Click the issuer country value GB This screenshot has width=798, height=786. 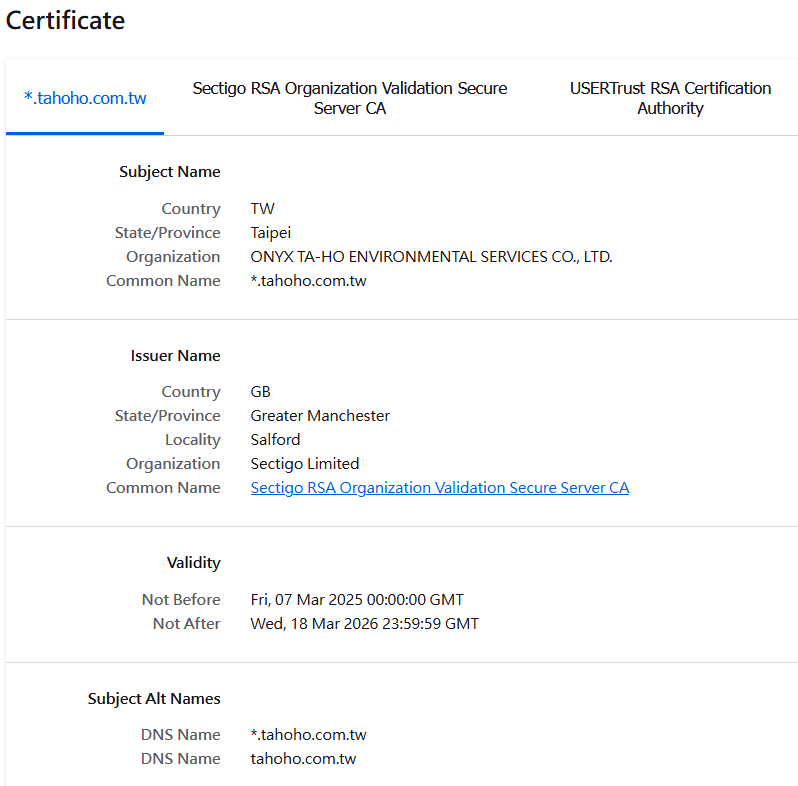pos(260,392)
